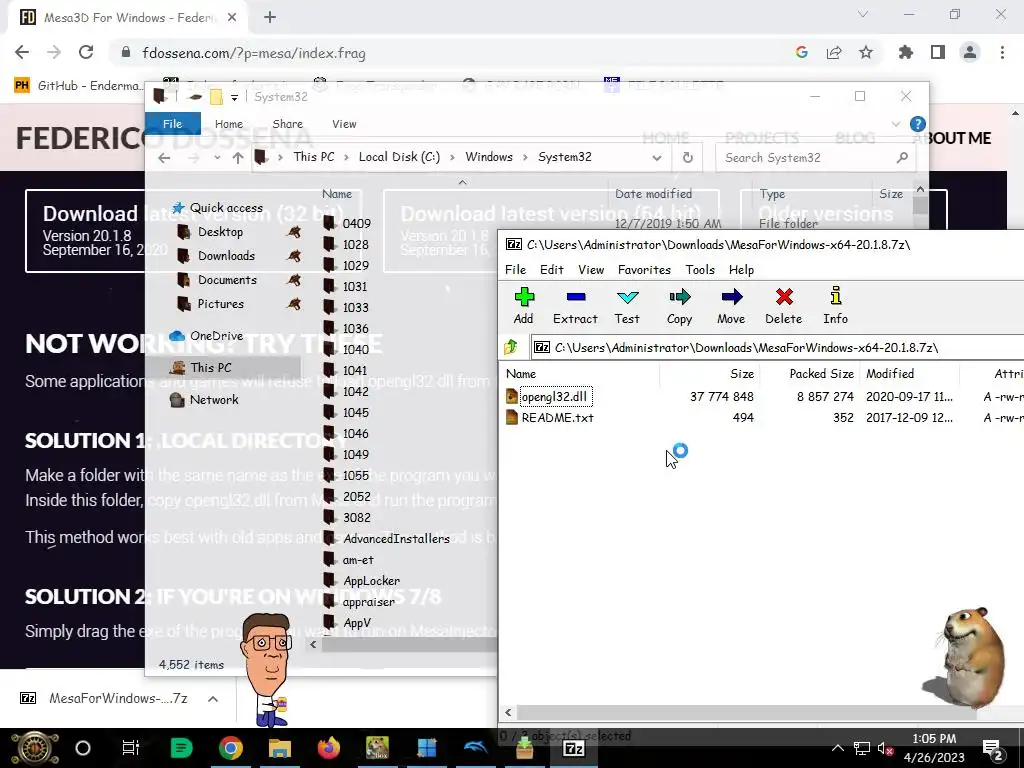Open the Share tab in Explorer ribbon
Image resolution: width=1024 pixels, height=768 pixels.
[287, 124]
